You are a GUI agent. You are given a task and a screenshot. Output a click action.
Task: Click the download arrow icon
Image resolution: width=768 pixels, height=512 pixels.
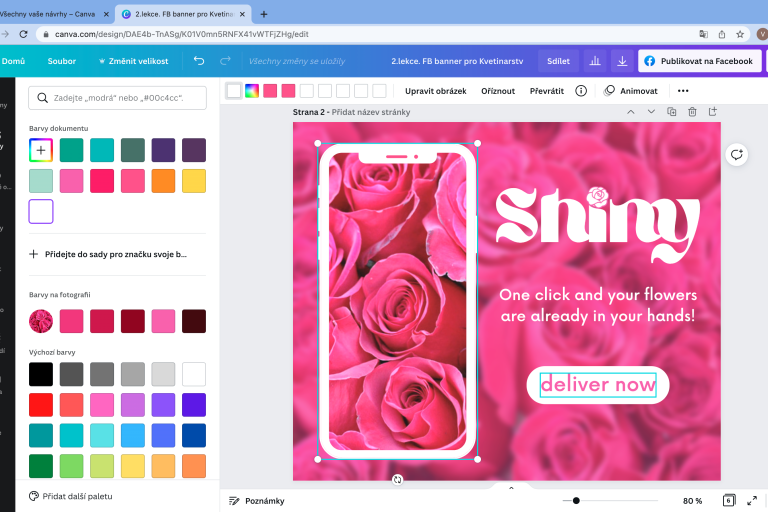click(x=622, y=61)
